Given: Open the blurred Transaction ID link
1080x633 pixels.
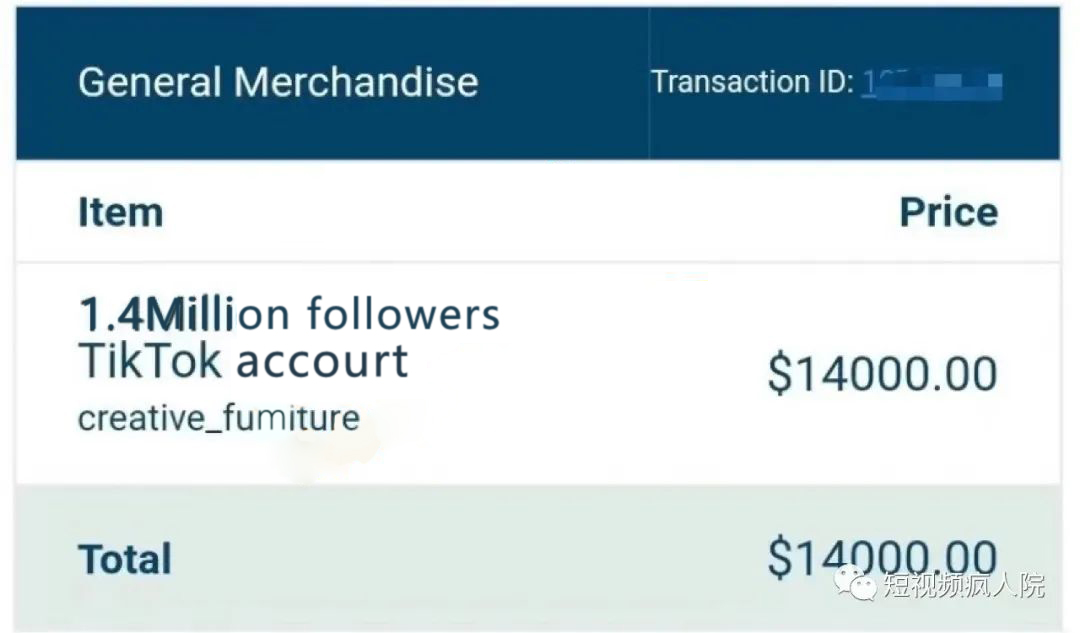Looking at the screenshot, I should tap(931, 82).
